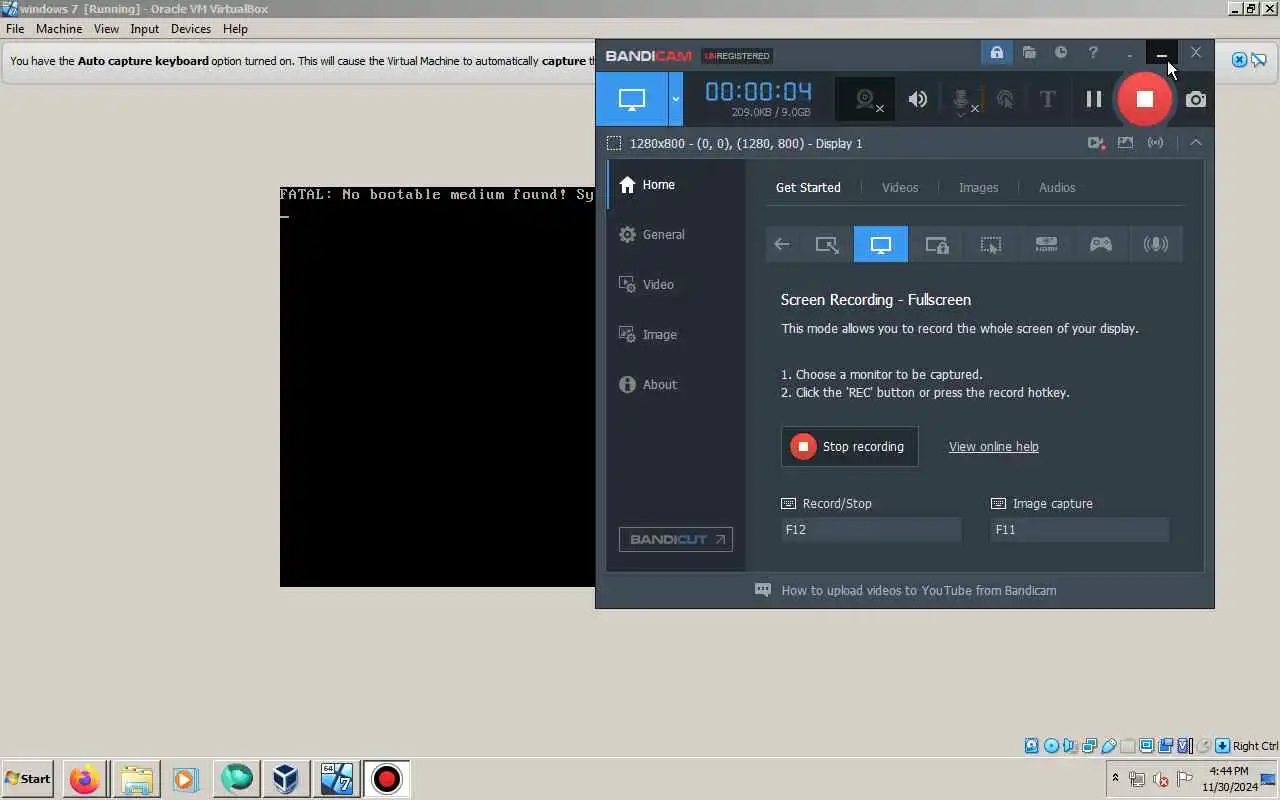
Task: Open VirtualBox Help menu
Action: (x=235, y=29)
